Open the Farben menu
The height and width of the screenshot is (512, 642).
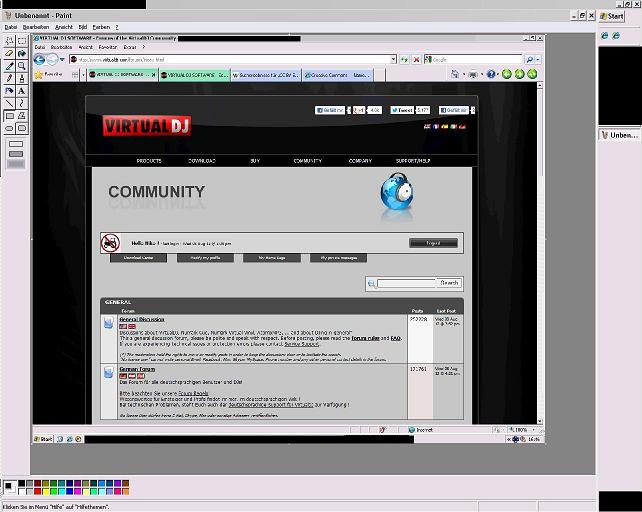[100, 27]
